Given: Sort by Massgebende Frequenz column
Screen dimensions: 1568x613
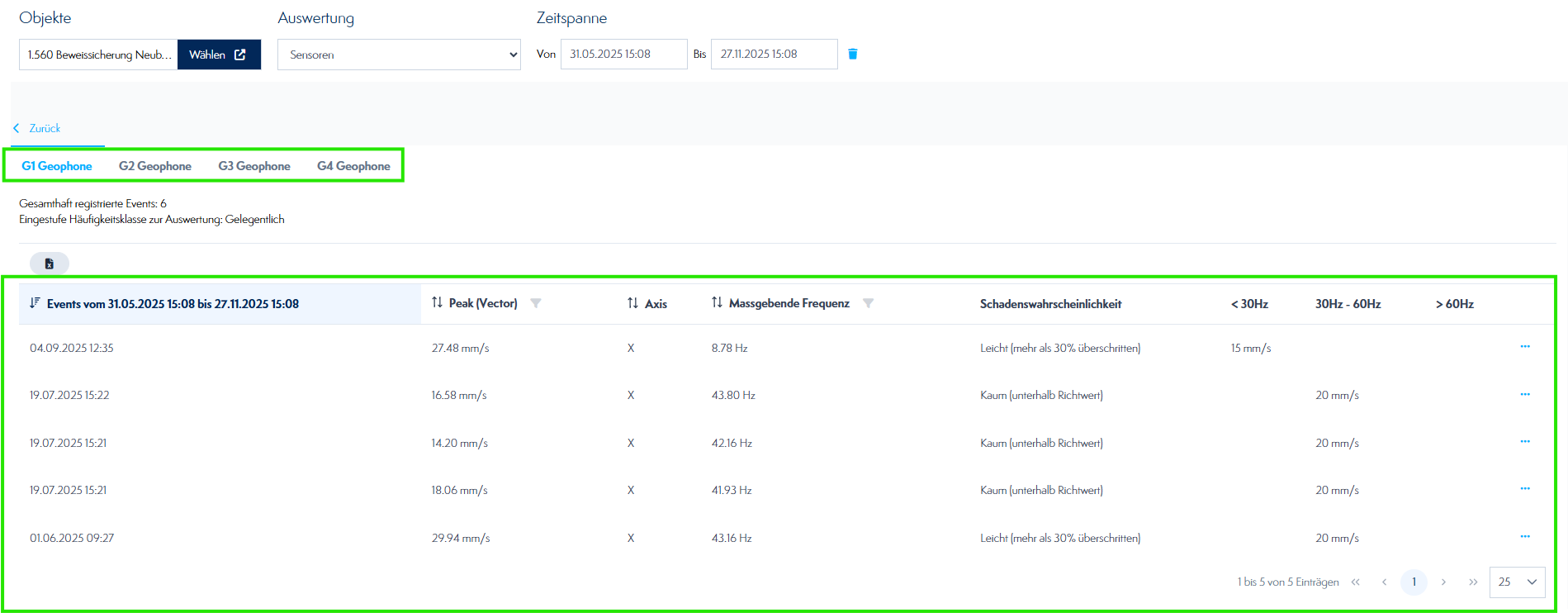Looking at the screenshot, I should click(x=717, y=303).
